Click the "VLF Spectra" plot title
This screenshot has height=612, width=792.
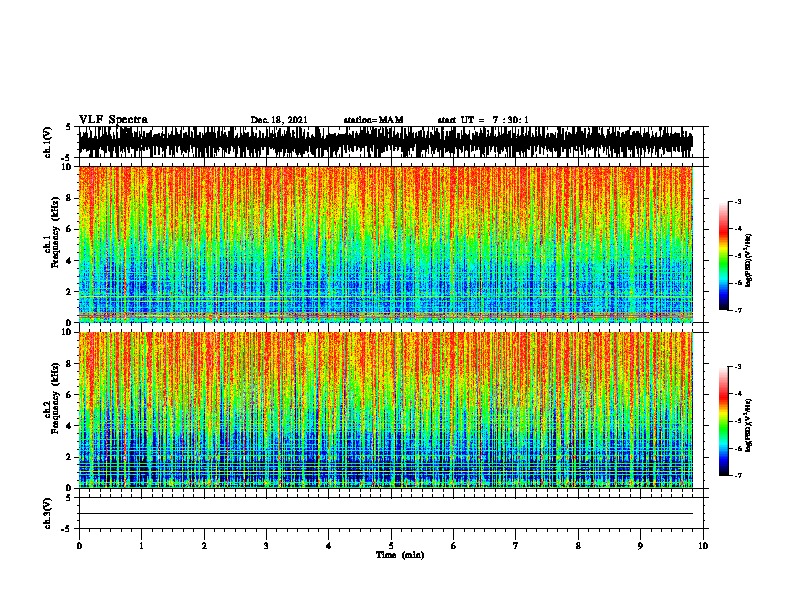[x=113, y=120]
